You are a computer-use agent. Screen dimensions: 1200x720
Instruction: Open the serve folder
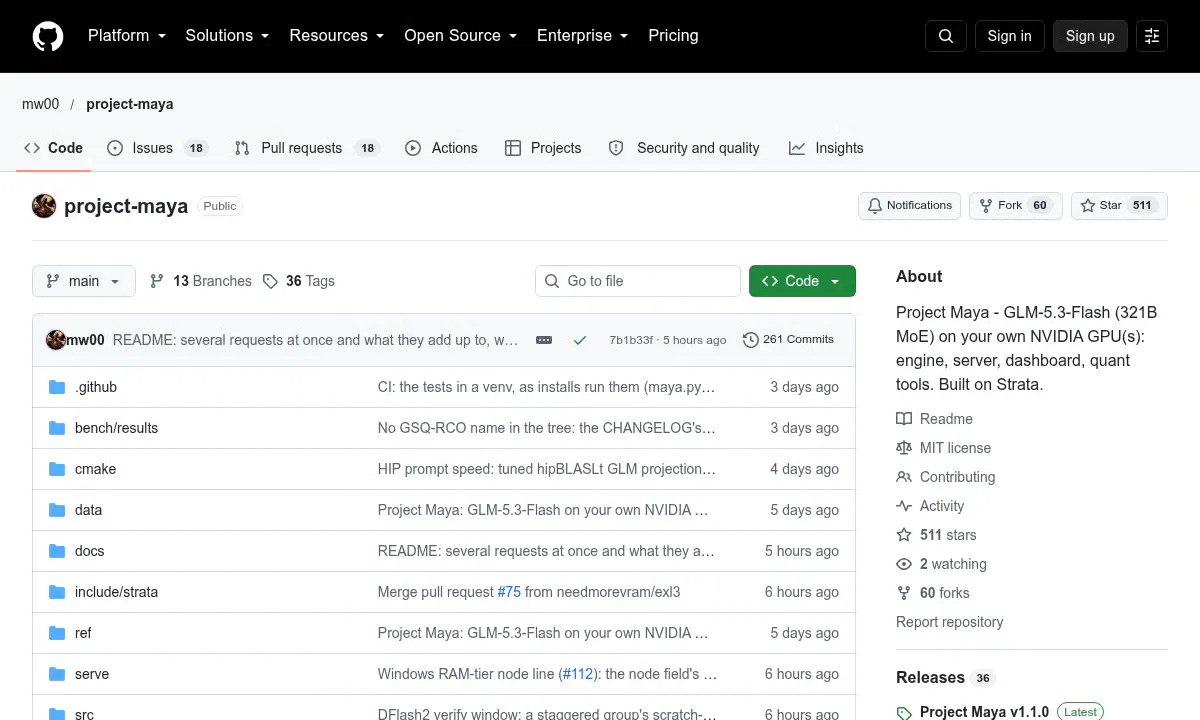coord(92,674)
